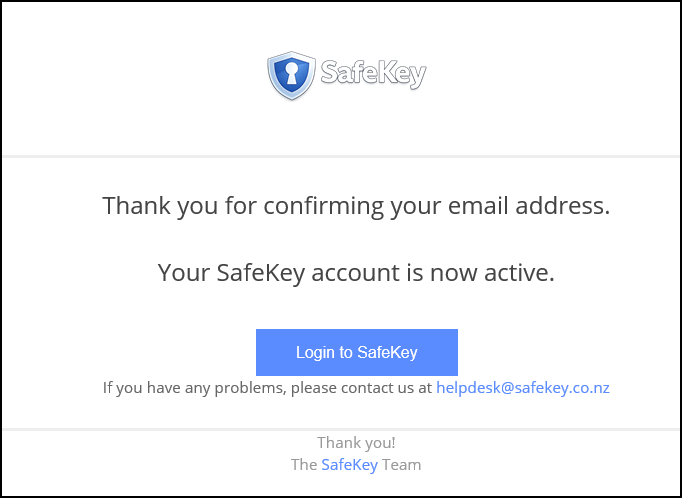Click the divider line below the logo
Screen dimensions: 682x498
pyautogui.click(x=341, y=156)
